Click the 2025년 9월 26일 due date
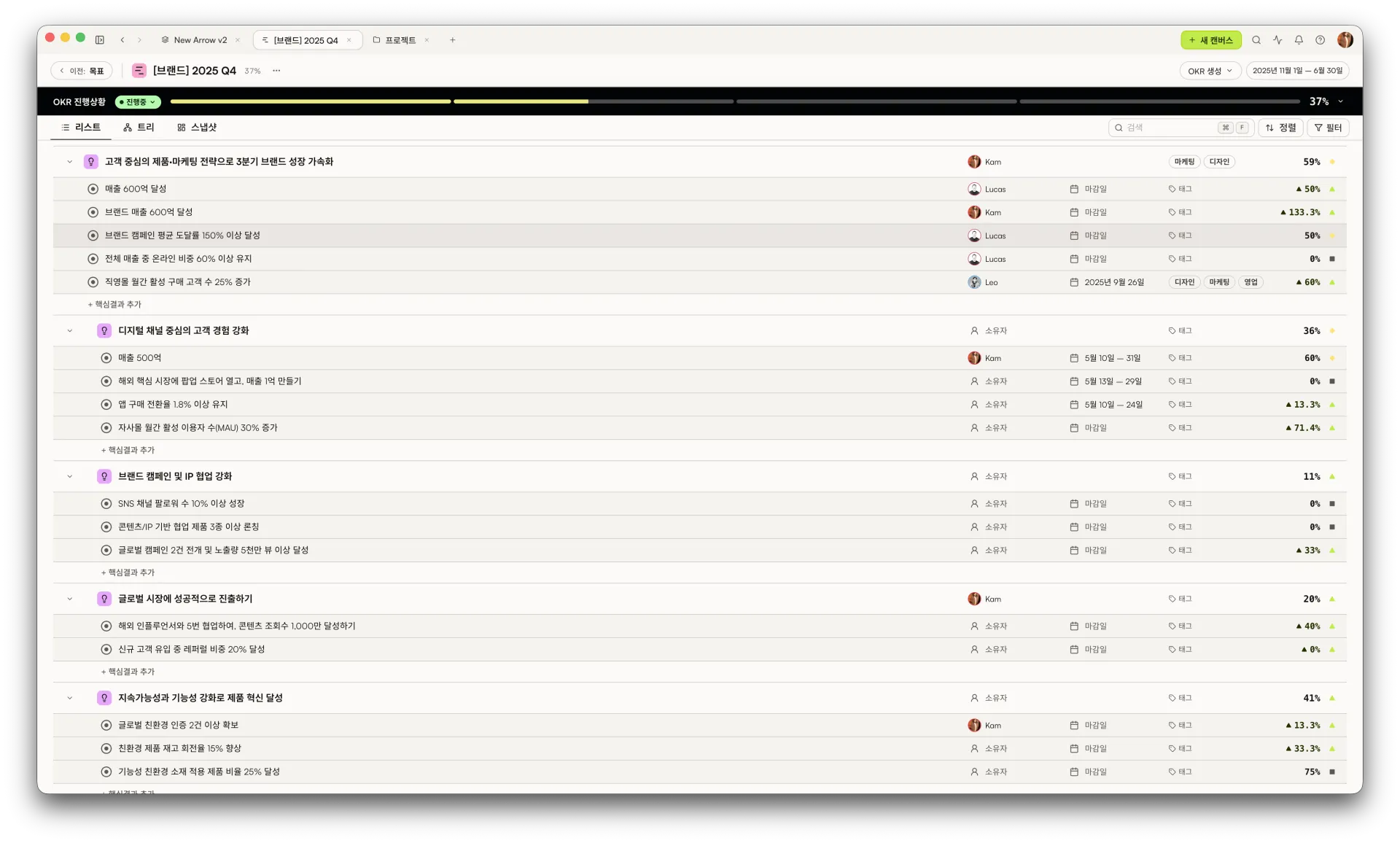This screenshot has width=1400, height=843. (1114, 282)
